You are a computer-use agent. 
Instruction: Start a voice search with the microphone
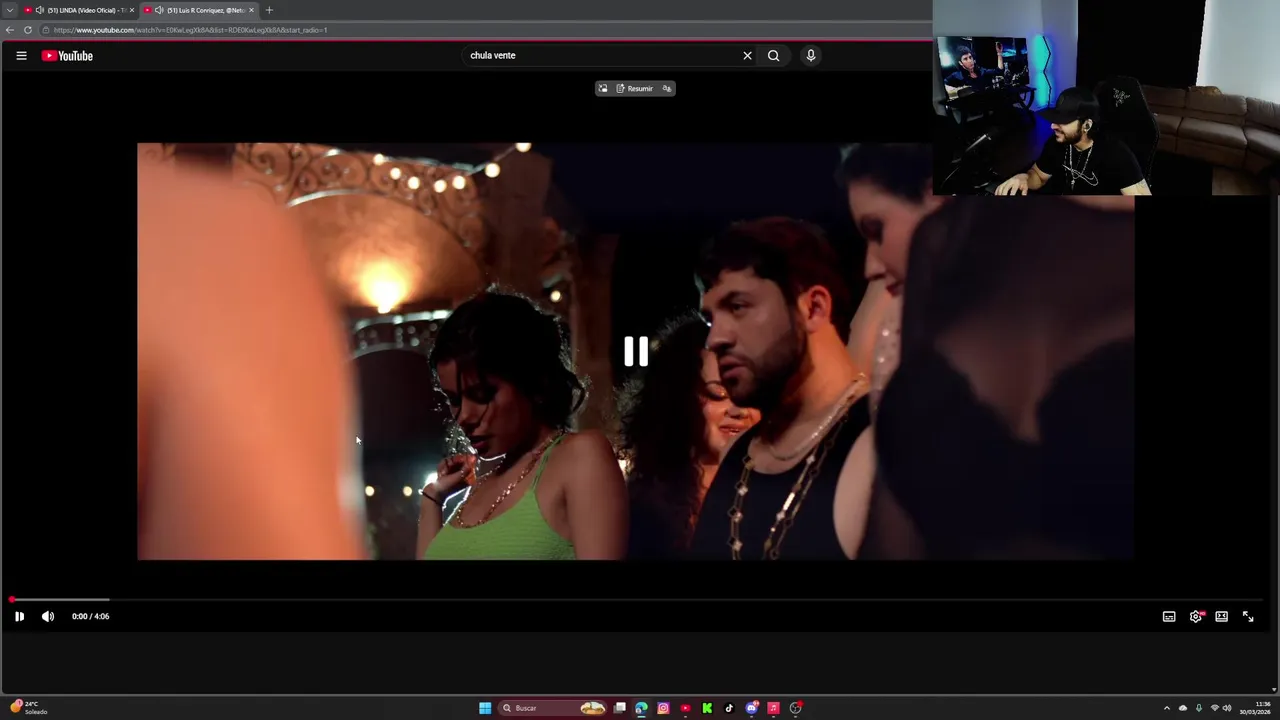[x=811, y=56]
